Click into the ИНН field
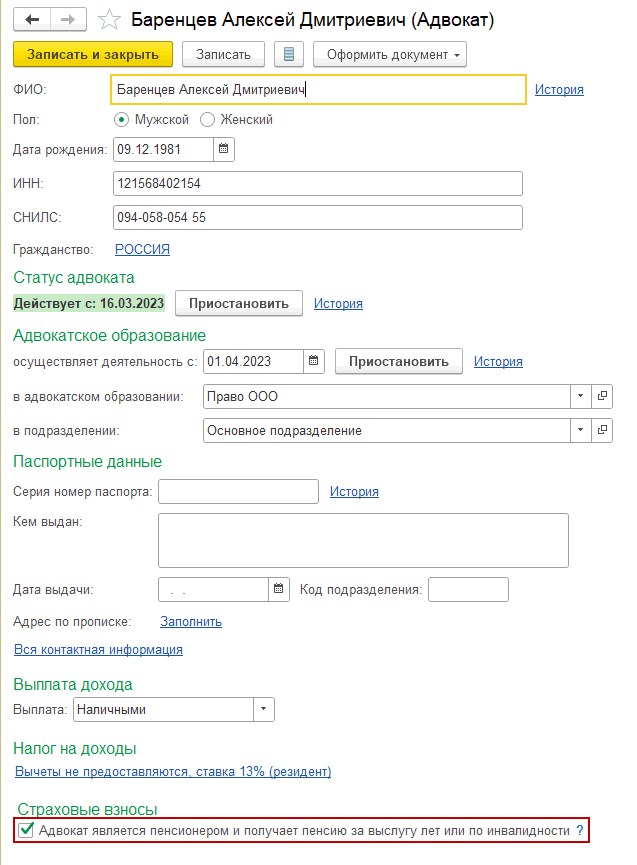The image size is (637, 865). tap(318, 184)
